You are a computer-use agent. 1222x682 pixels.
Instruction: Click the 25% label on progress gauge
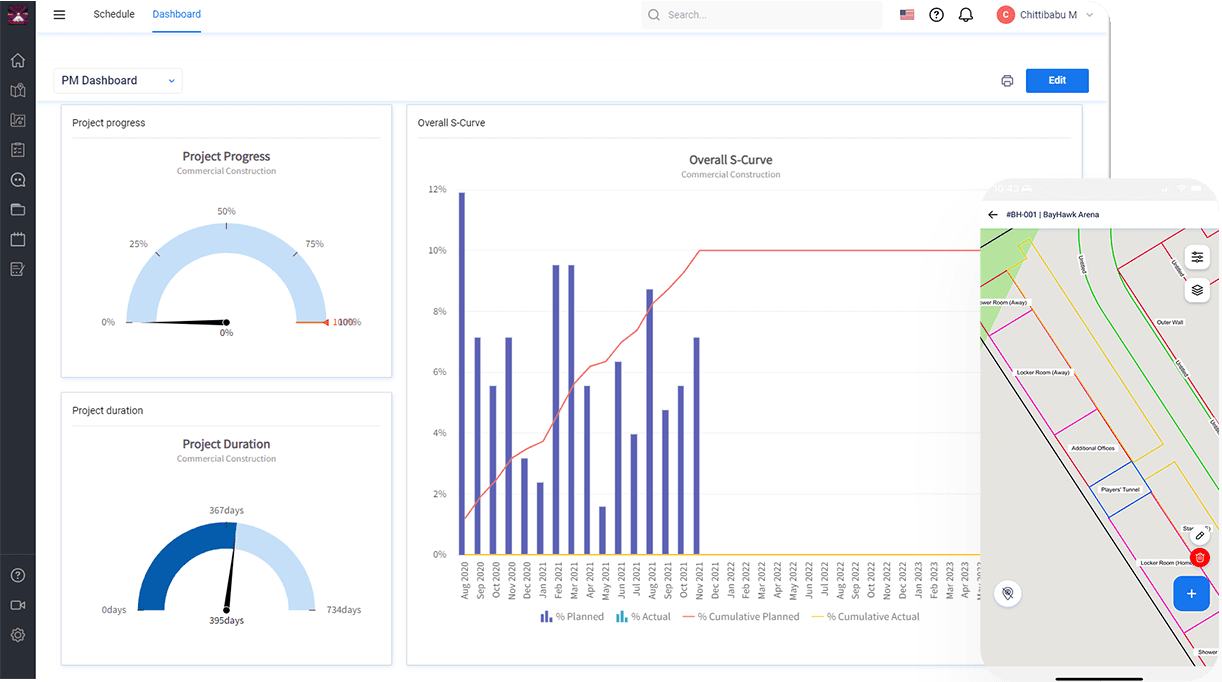(x=138, y=244)
